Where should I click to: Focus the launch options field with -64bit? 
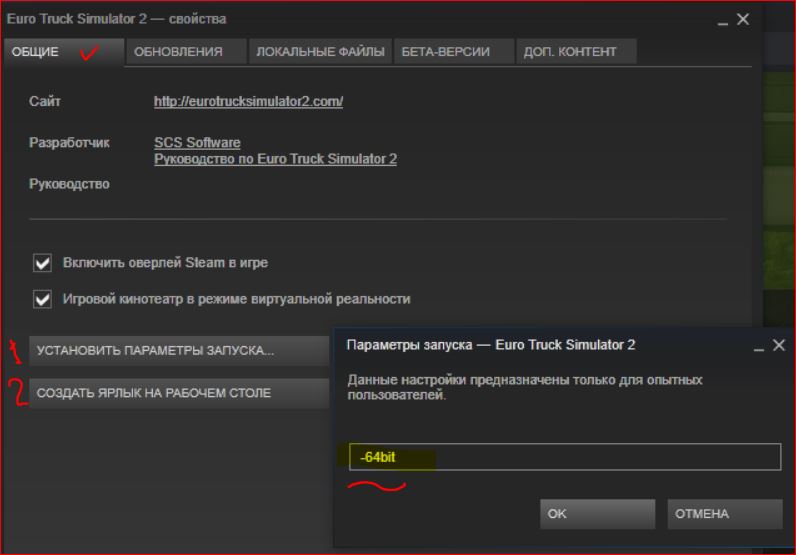tap(565, 457)
